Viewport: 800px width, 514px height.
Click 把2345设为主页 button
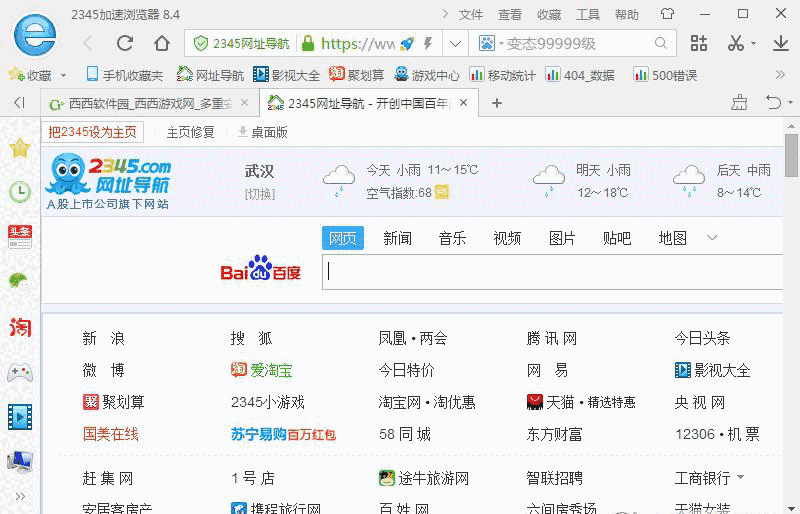[93, 132]
